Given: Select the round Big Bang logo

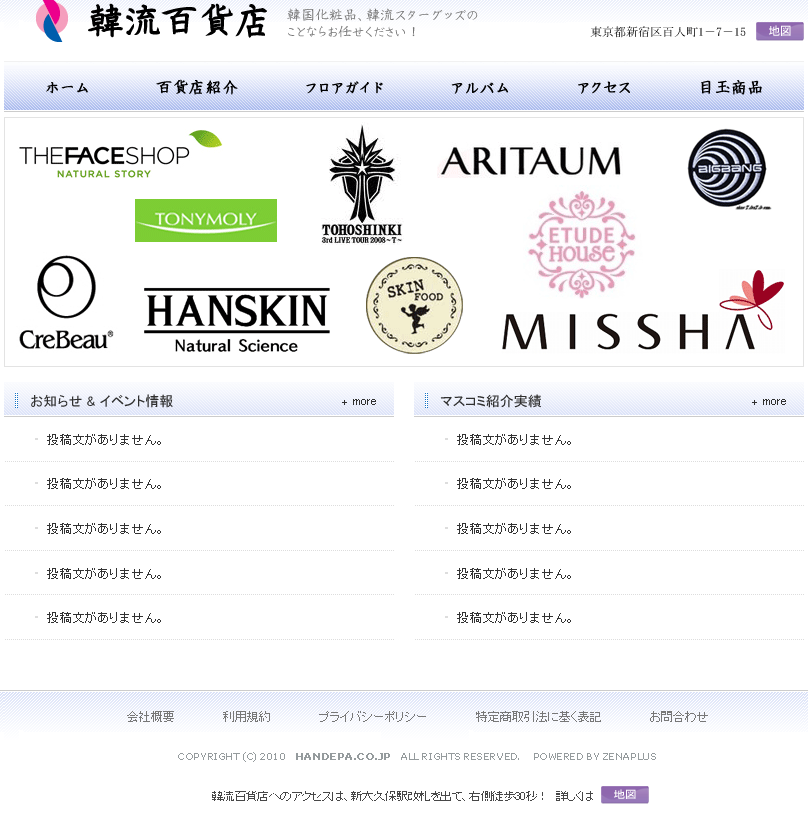Looking at the screenshot, I should [x=727, y=169].
